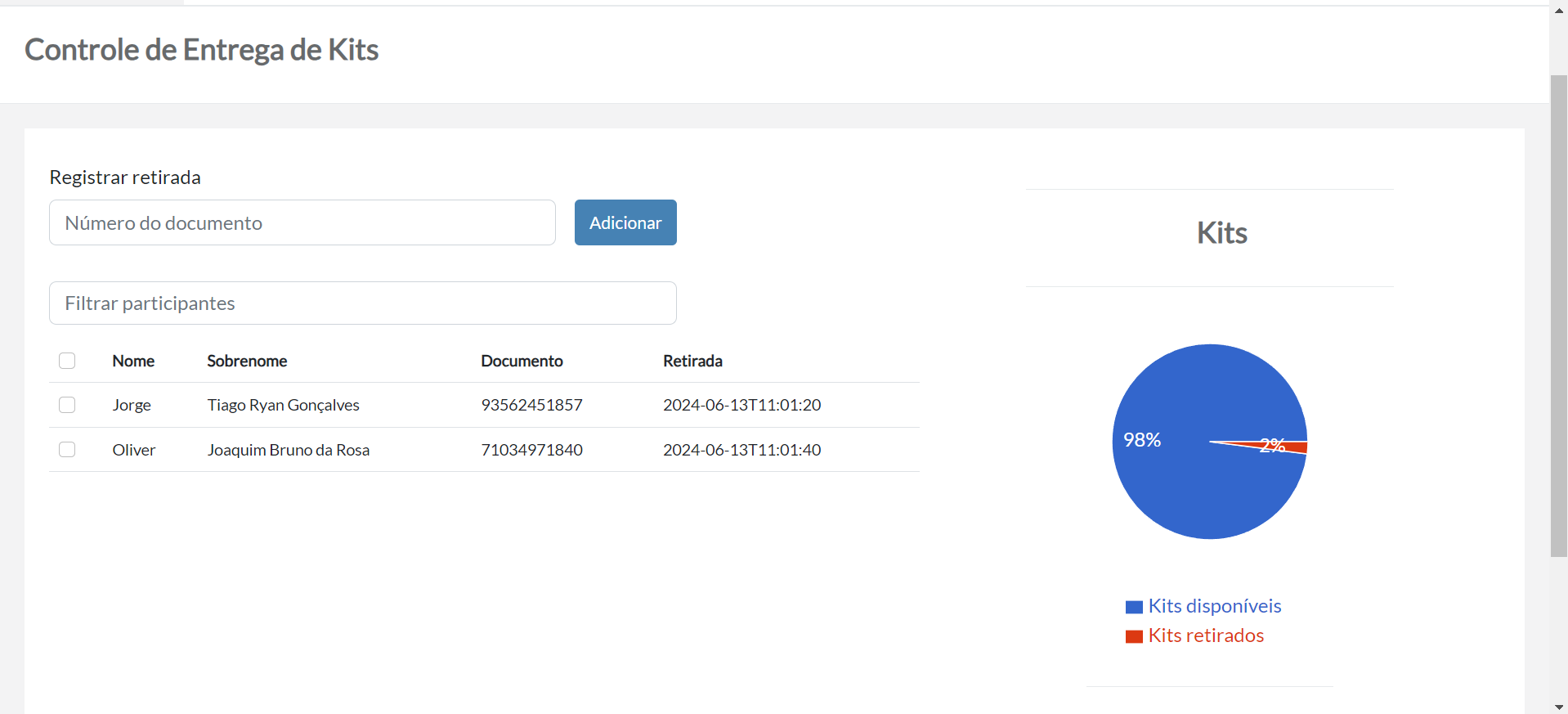Select surname 'Tiago Ryan Gonçalves'
The height and width of the screenshot is (714, 1568).
tap(283, 405)
